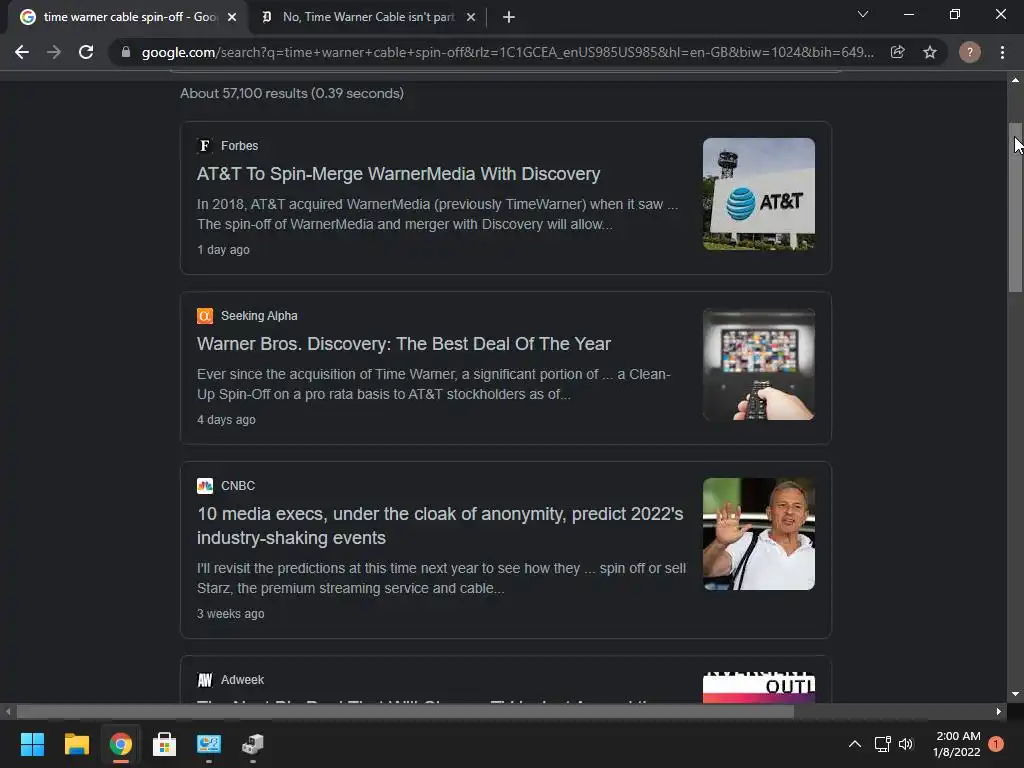Viewport: 1024px width, 768px height.
Task: Click the CNBC peacock favicon
Action: pyautogui.click(x=204, y=486)
